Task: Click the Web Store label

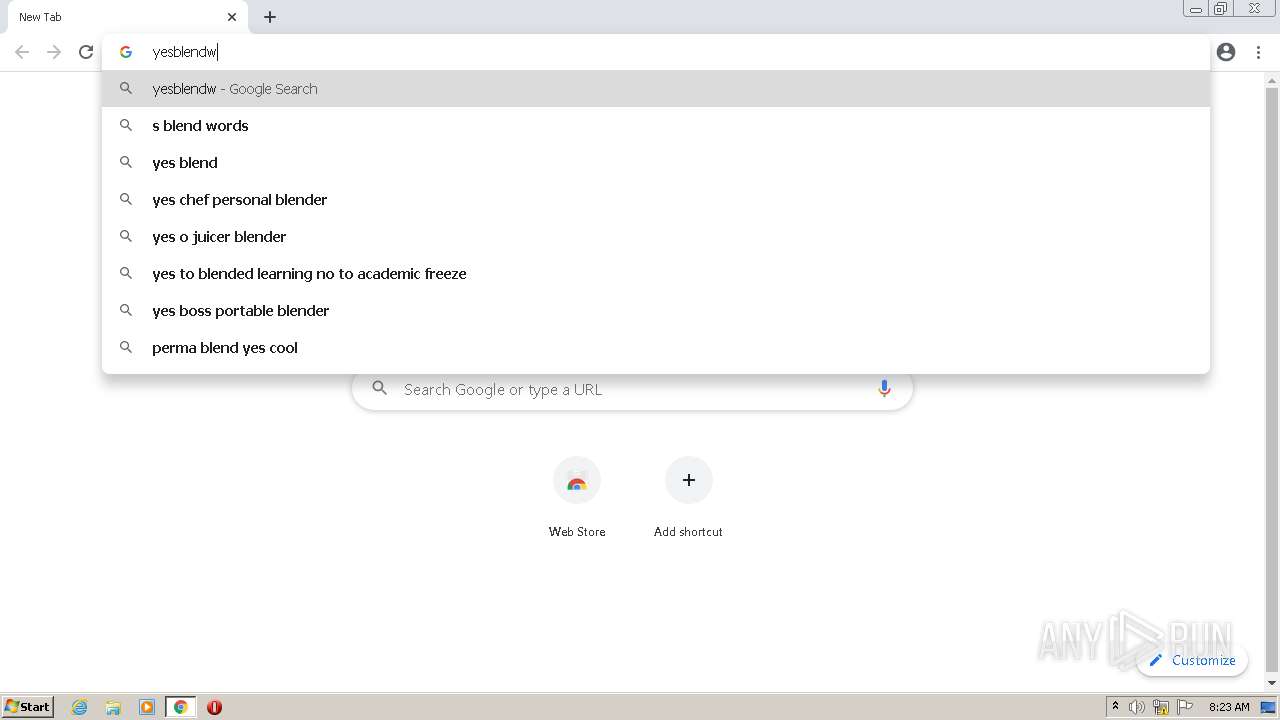Action: pos(577,532)
